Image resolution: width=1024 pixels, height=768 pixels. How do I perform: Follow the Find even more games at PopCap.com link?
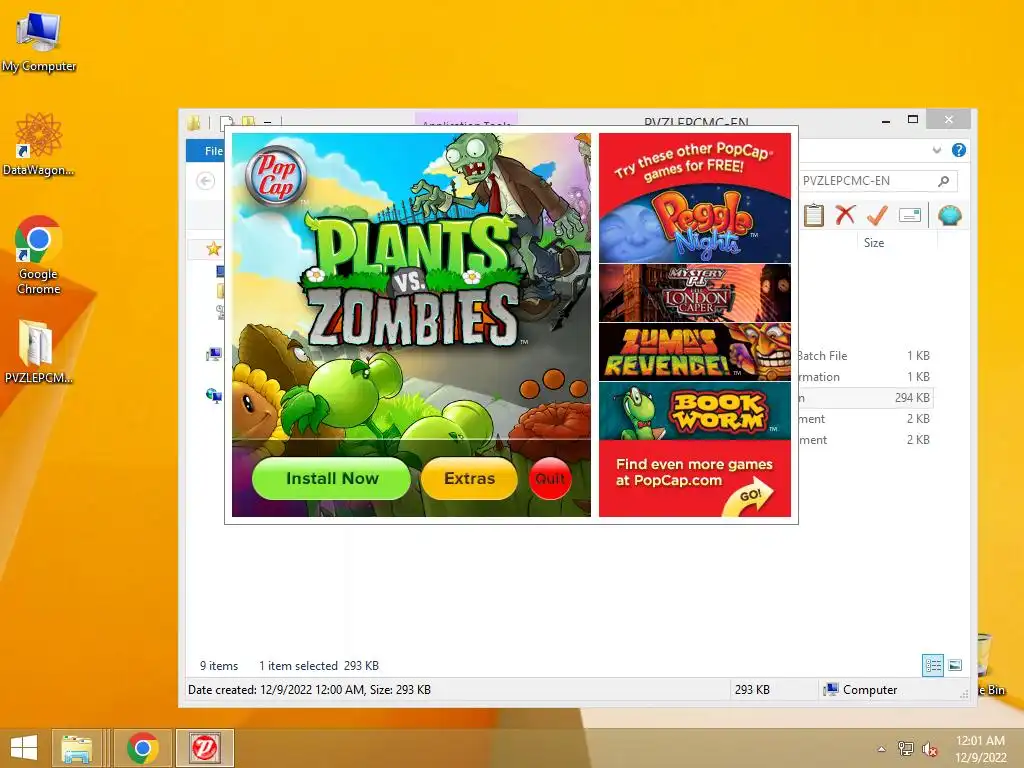click(x=695, y=479)
